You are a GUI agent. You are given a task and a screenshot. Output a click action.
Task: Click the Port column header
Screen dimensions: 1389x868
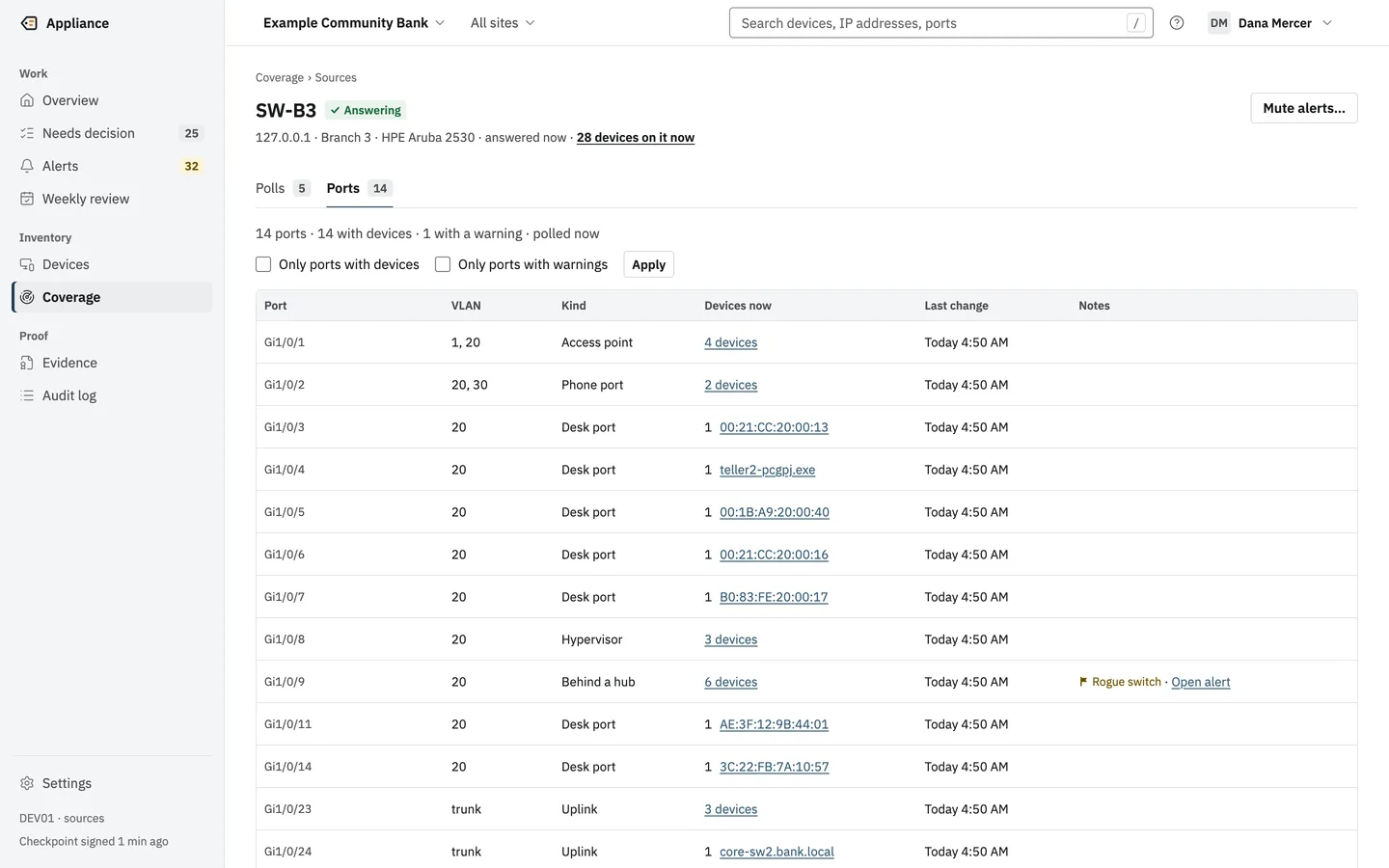click(276, 306)
